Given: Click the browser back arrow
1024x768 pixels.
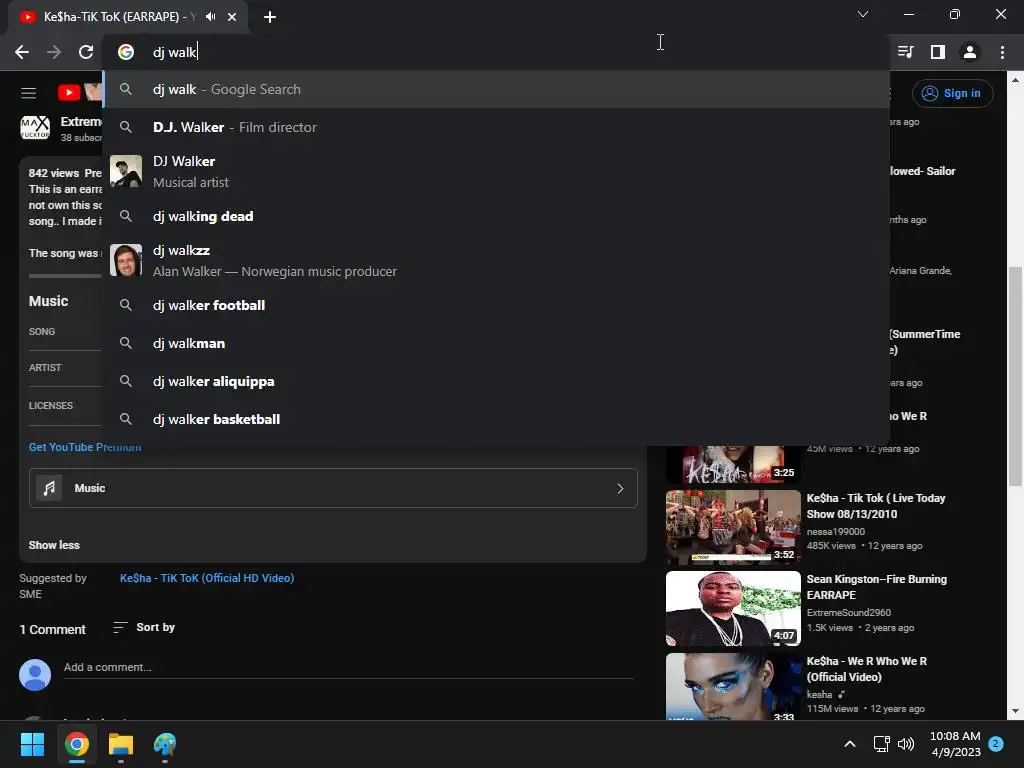Looking at the screenshot, I should click(x=22, y=52).
